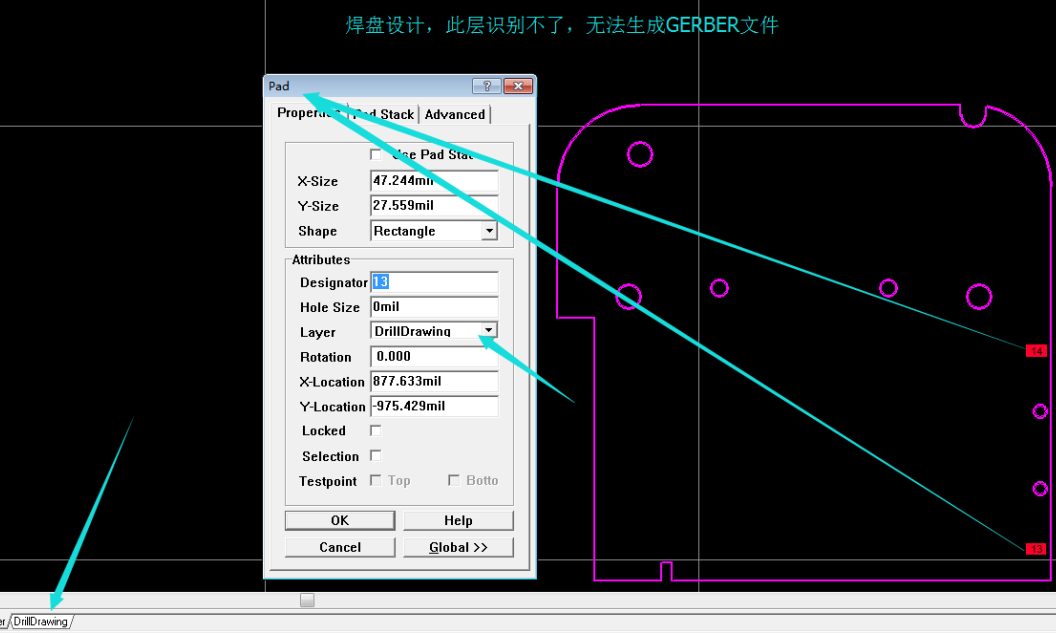Check the Selection attribute box
Viewport: 1056px width, 633px height.
click(376, 455)
